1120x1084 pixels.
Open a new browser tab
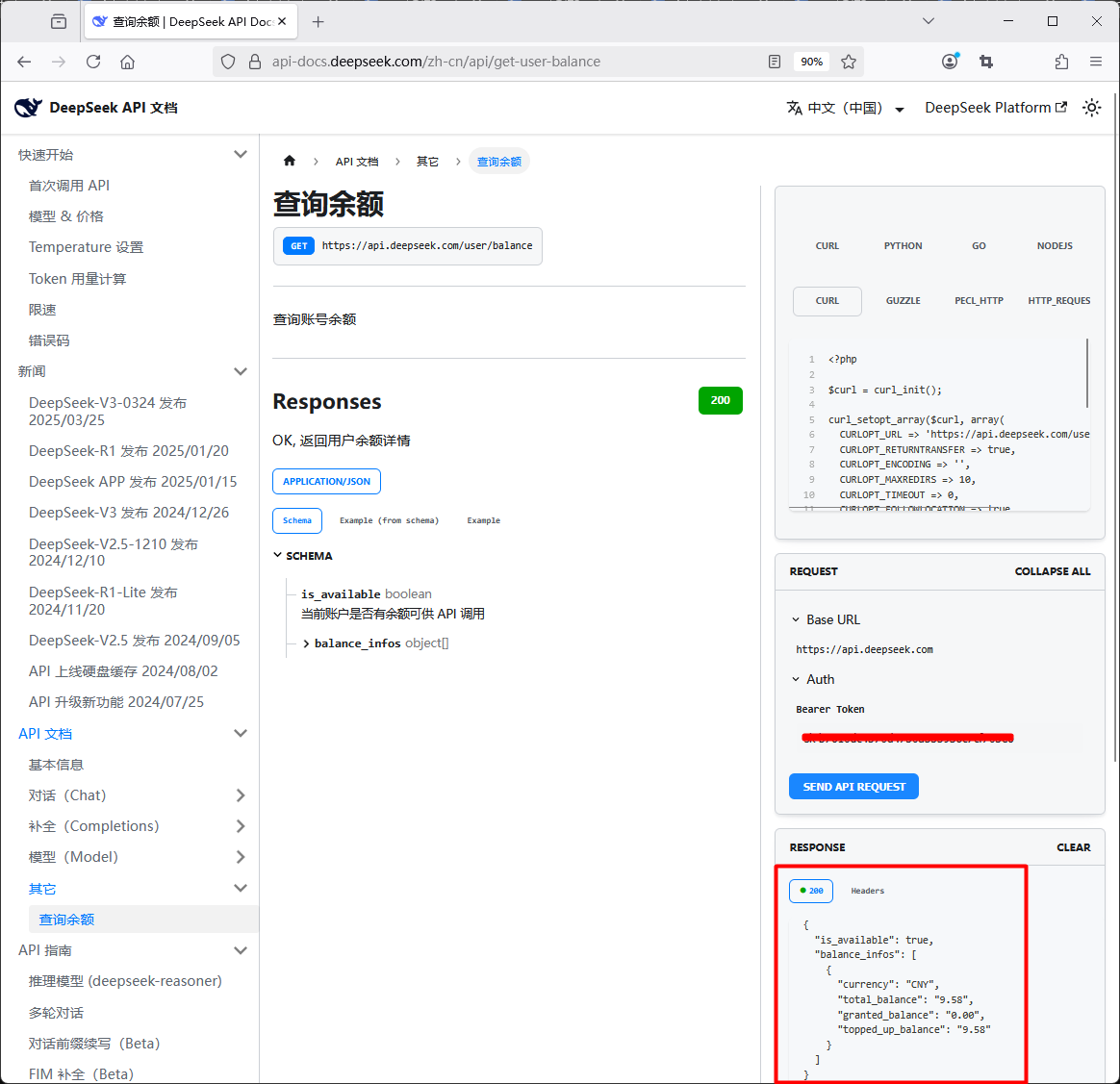(318, 22)
